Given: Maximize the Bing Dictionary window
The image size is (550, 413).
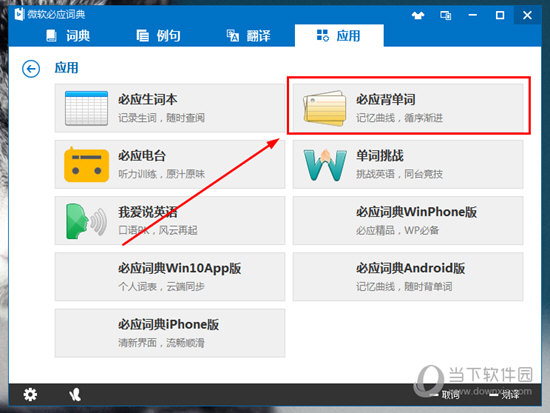Looking at the screenshot, I should (x=500, y=15).
